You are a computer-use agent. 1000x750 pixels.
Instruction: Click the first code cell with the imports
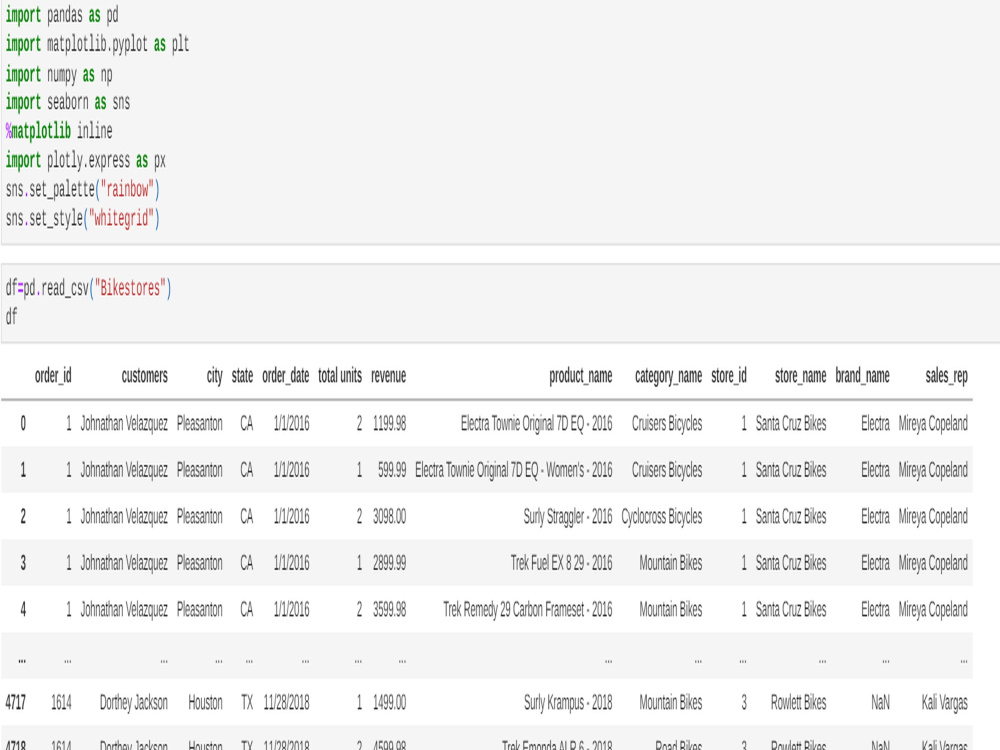[x=500, y=122]
